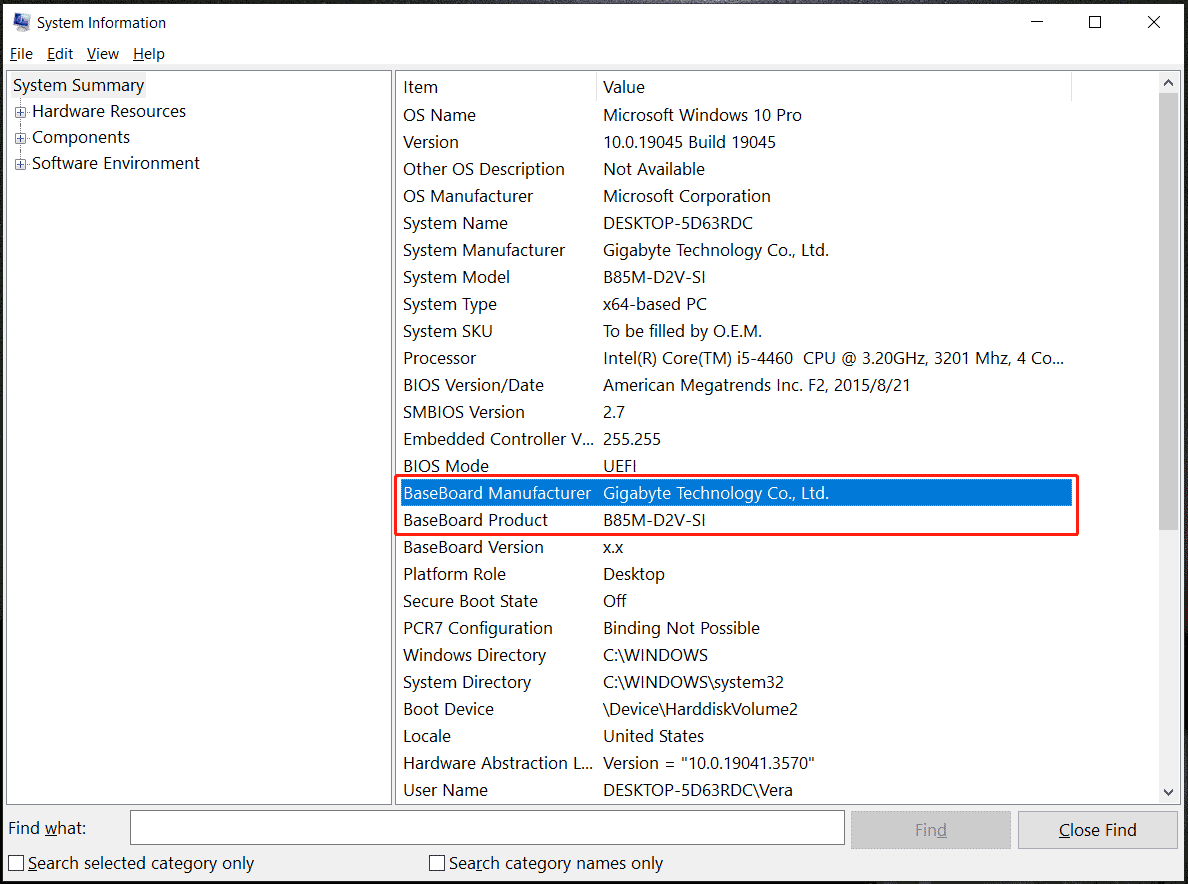Maximize the System Information window
This screenshot has height=884, width=1188.
(x=1095, y=22)
